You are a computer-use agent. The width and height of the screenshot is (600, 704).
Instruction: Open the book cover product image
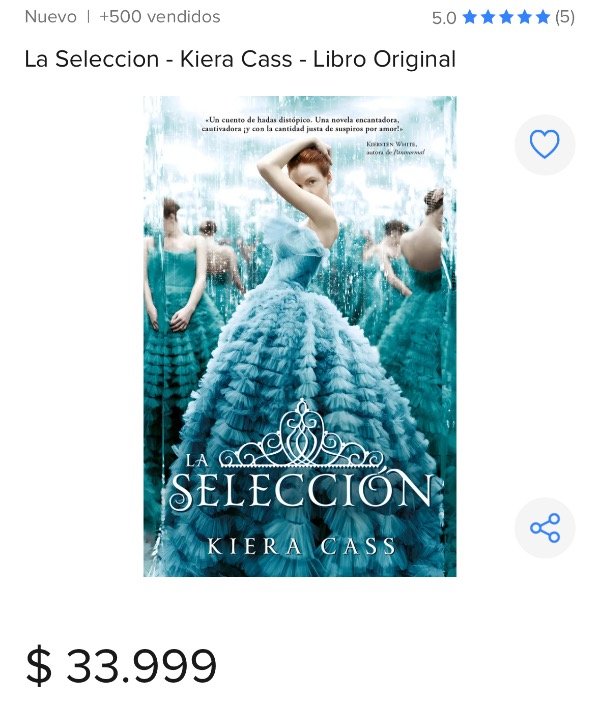[300, 336]
